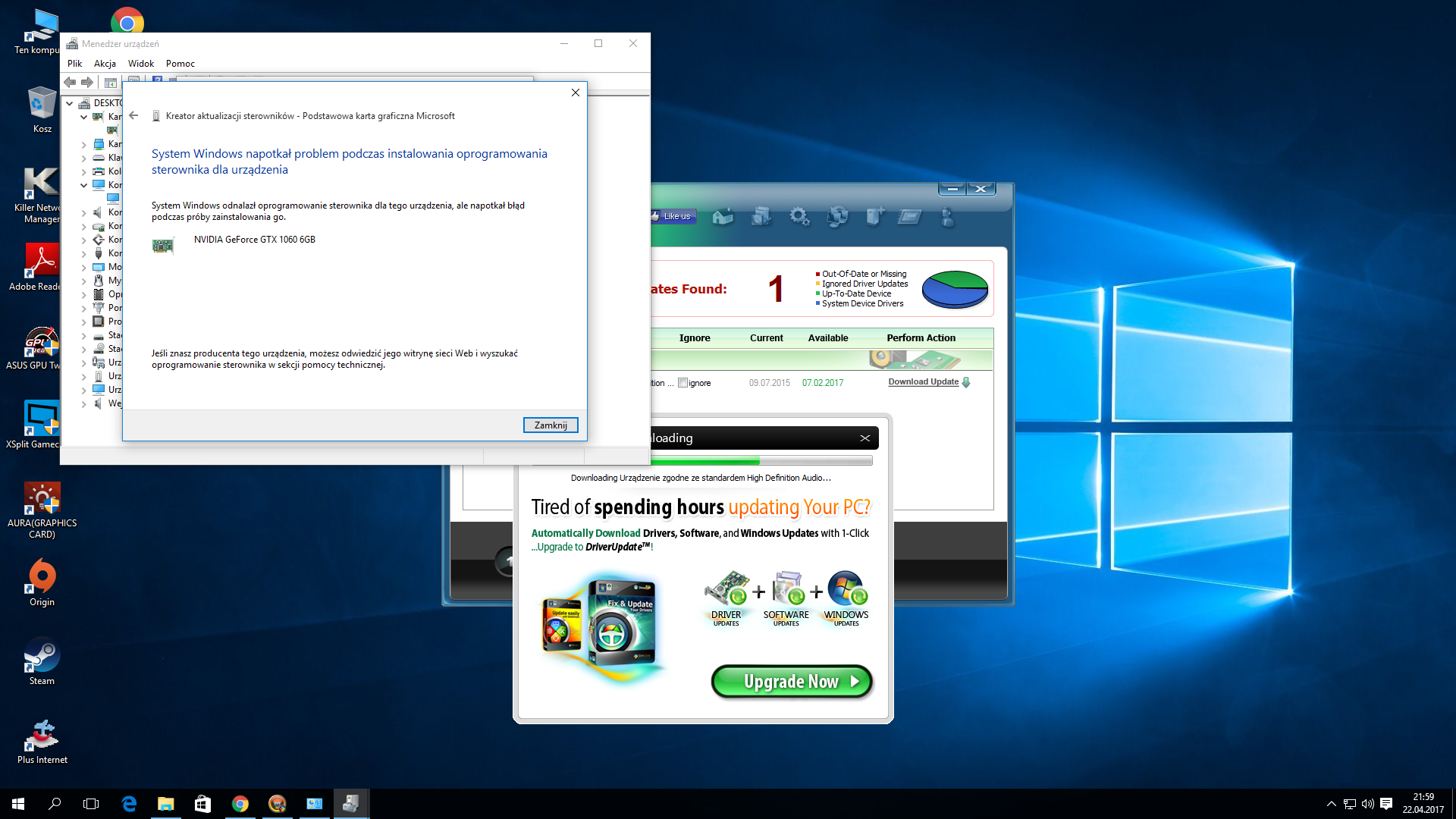Click the back arrow in driver update wizard
Image resolution: width=1456 pixels, height=819 pixels.
click(133, 115)
